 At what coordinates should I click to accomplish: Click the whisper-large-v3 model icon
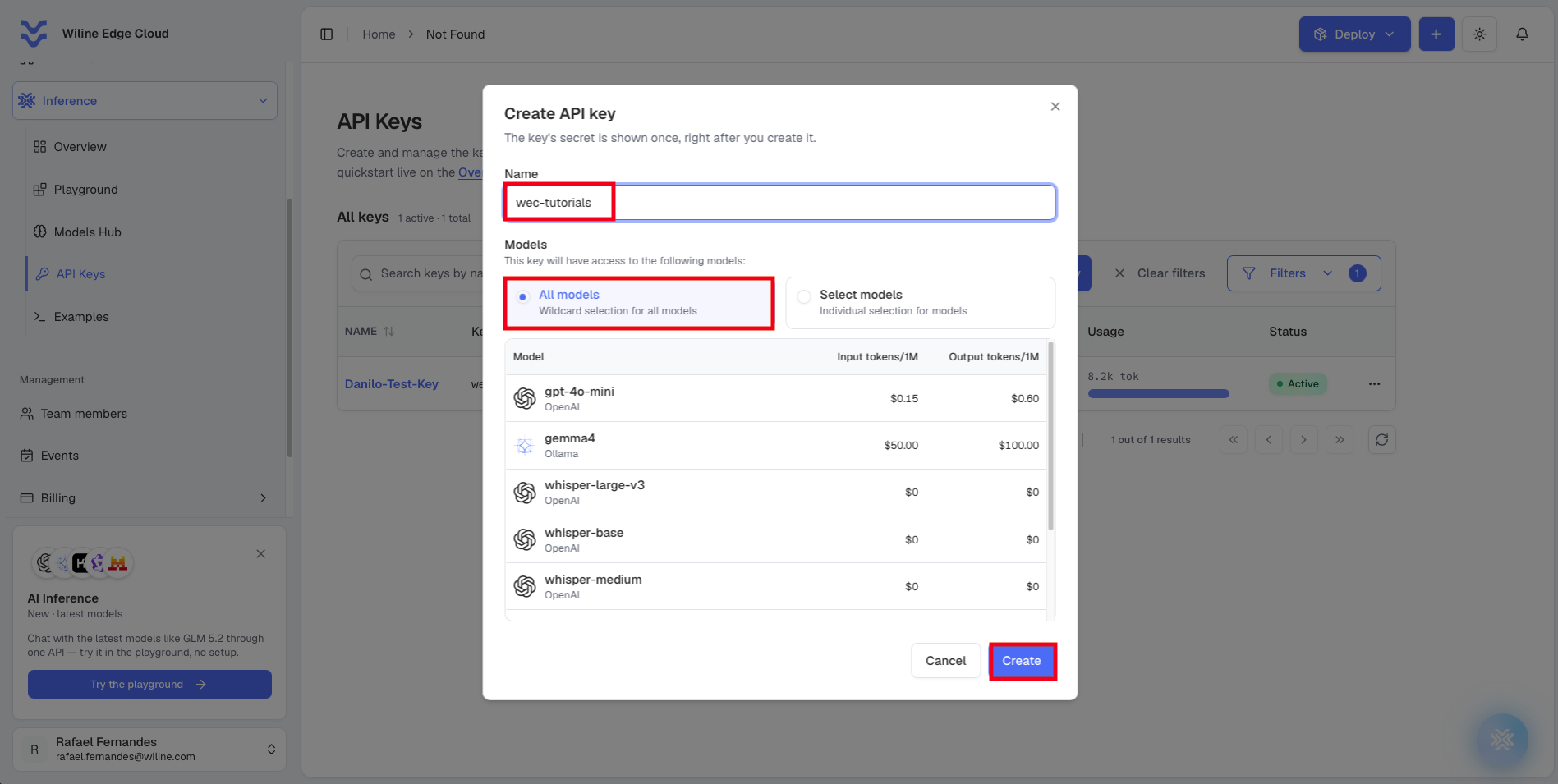(525, 493)
